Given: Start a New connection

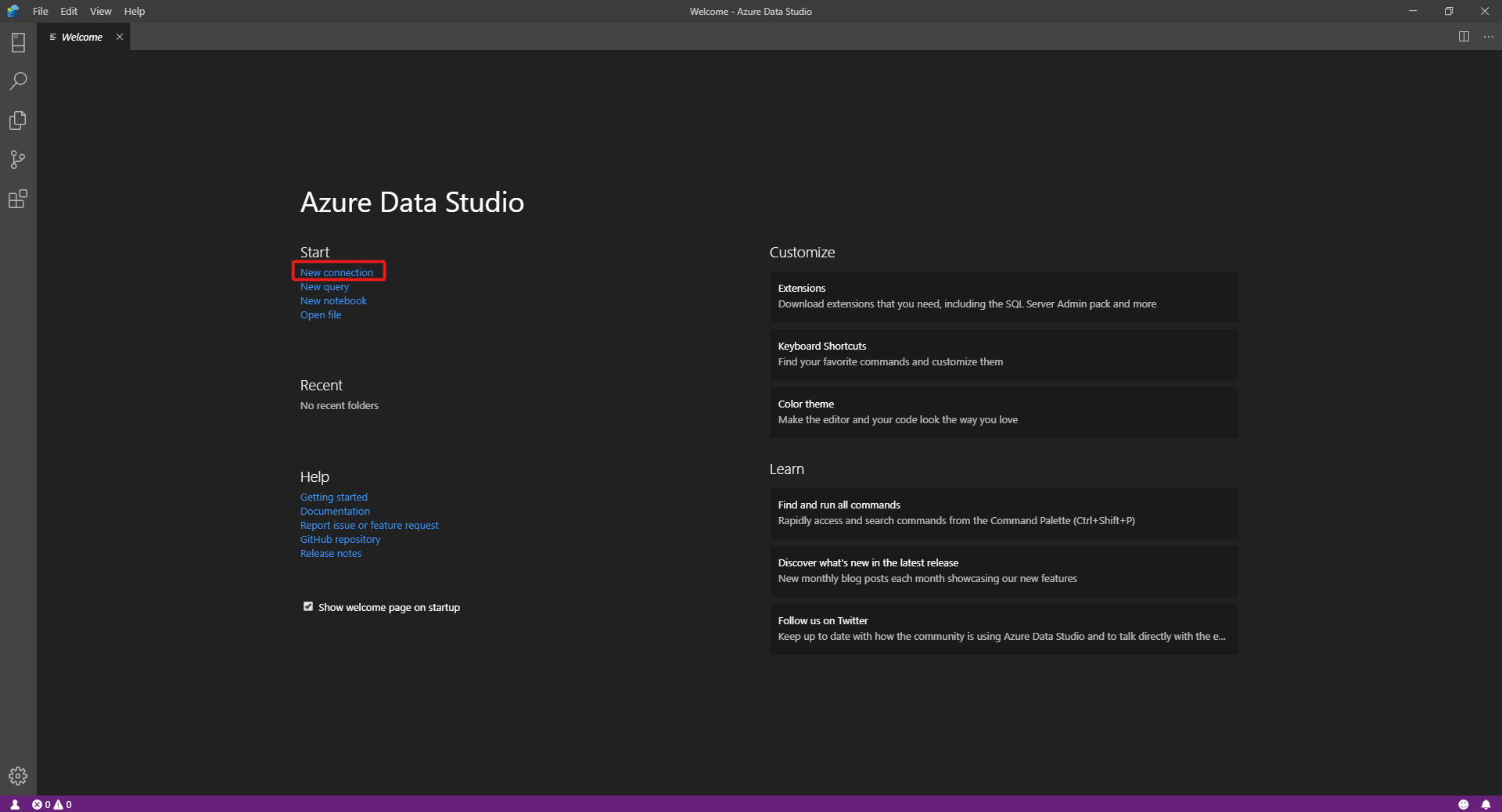Looking at the screenshot, I should click(337, 272).
